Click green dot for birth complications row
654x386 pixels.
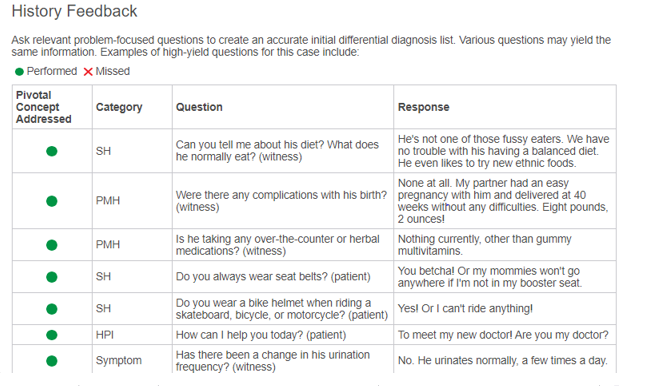point(52,201)
